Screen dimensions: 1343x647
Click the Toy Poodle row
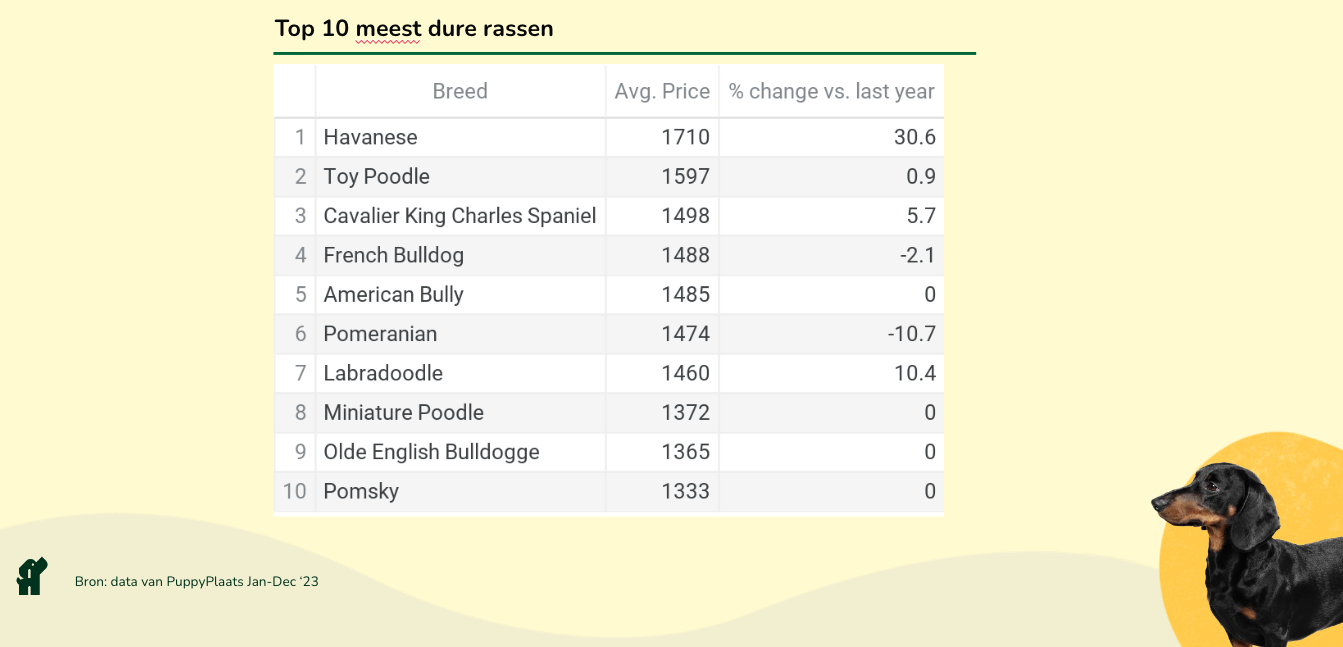point(609,177)
